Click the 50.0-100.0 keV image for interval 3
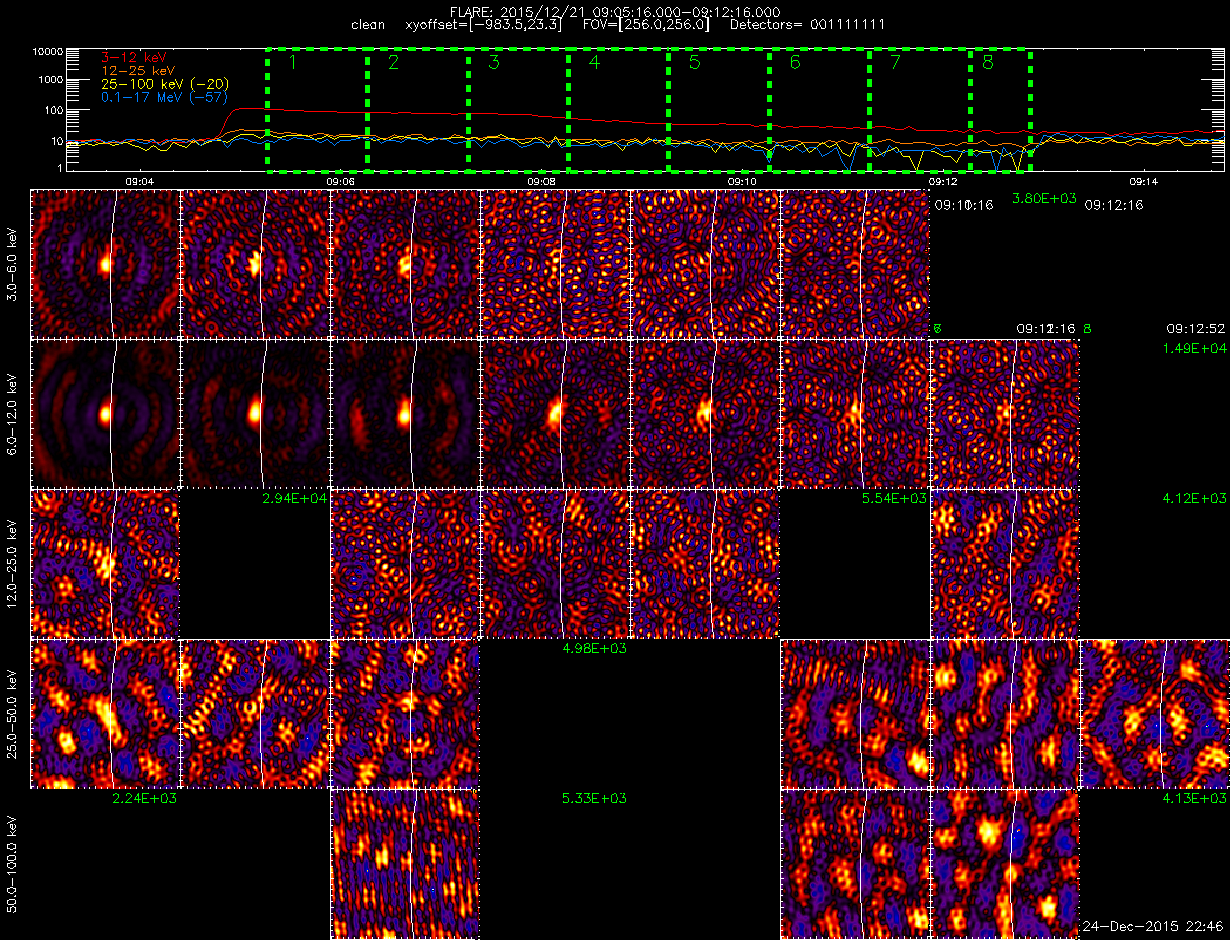This screenshot has width=1230, height=940. click(x=405, y=864)
